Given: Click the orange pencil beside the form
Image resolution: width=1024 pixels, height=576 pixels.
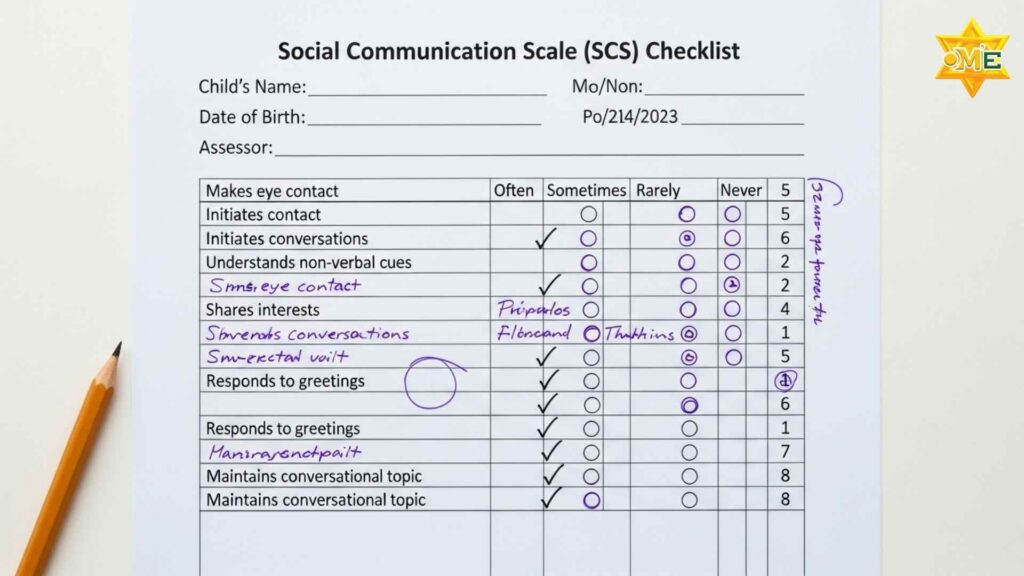Looking at the screenshot, I should coord(71,459).
